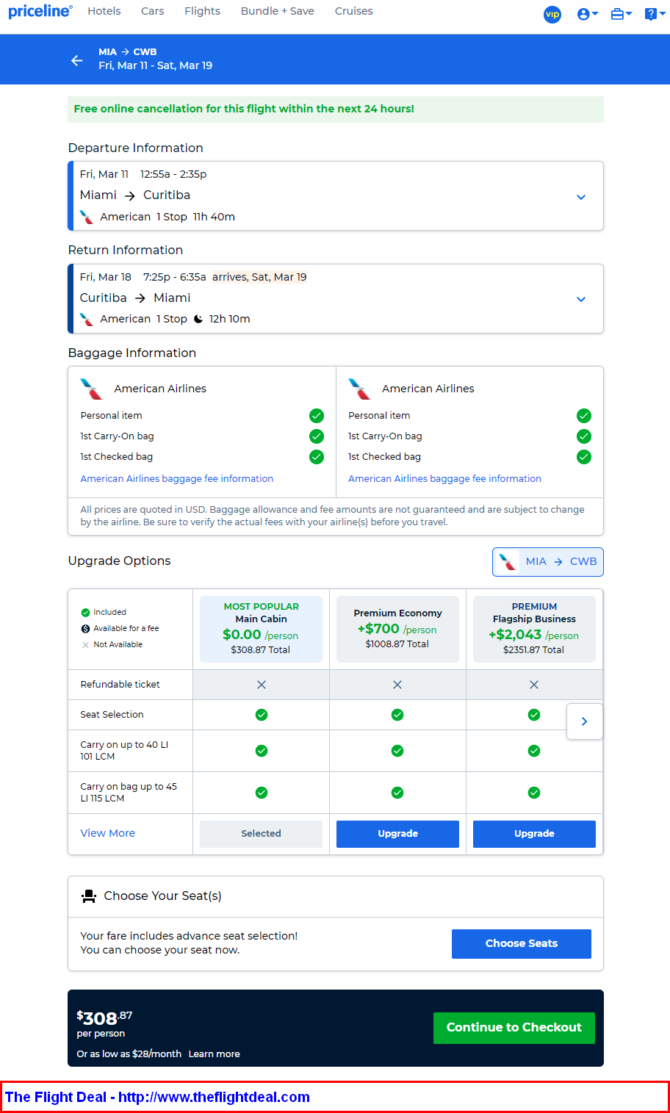Image resolution: width=670 pixels, height=1113 pixels.
Task: Open the VIP badge icon
Action: pos(552,14)
